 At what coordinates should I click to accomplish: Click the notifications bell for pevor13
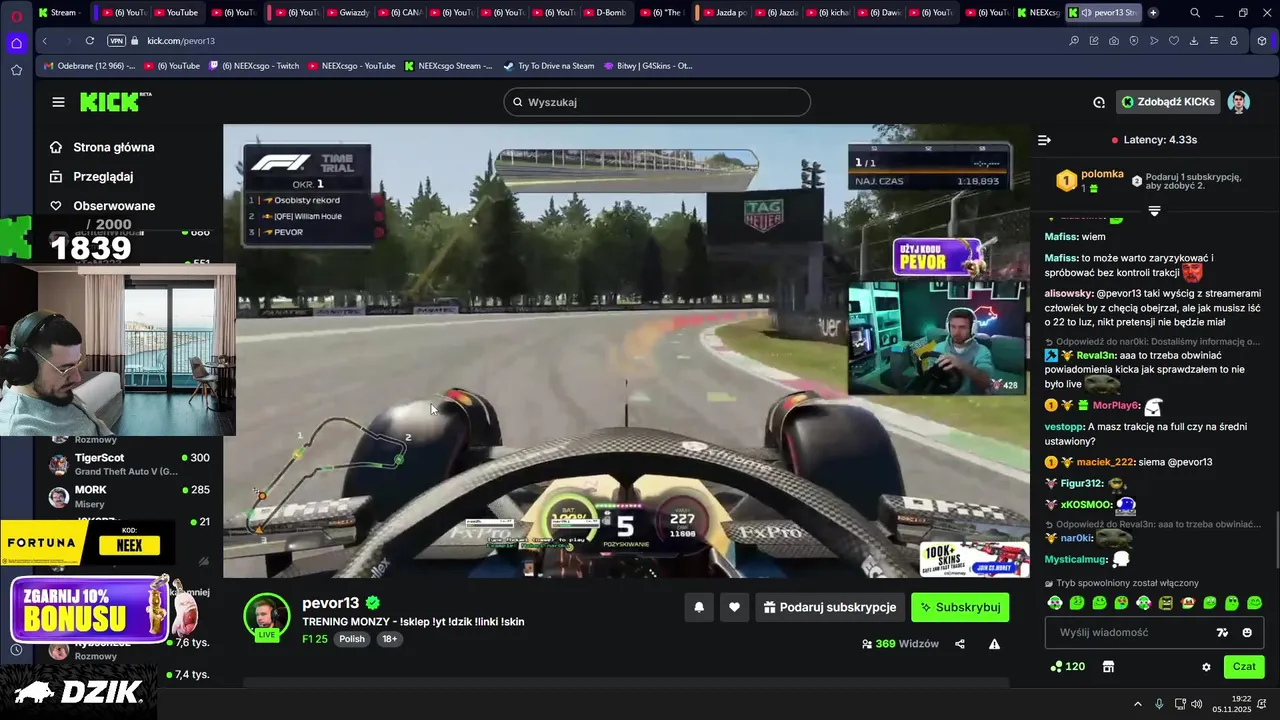click(x=699, y=607)
